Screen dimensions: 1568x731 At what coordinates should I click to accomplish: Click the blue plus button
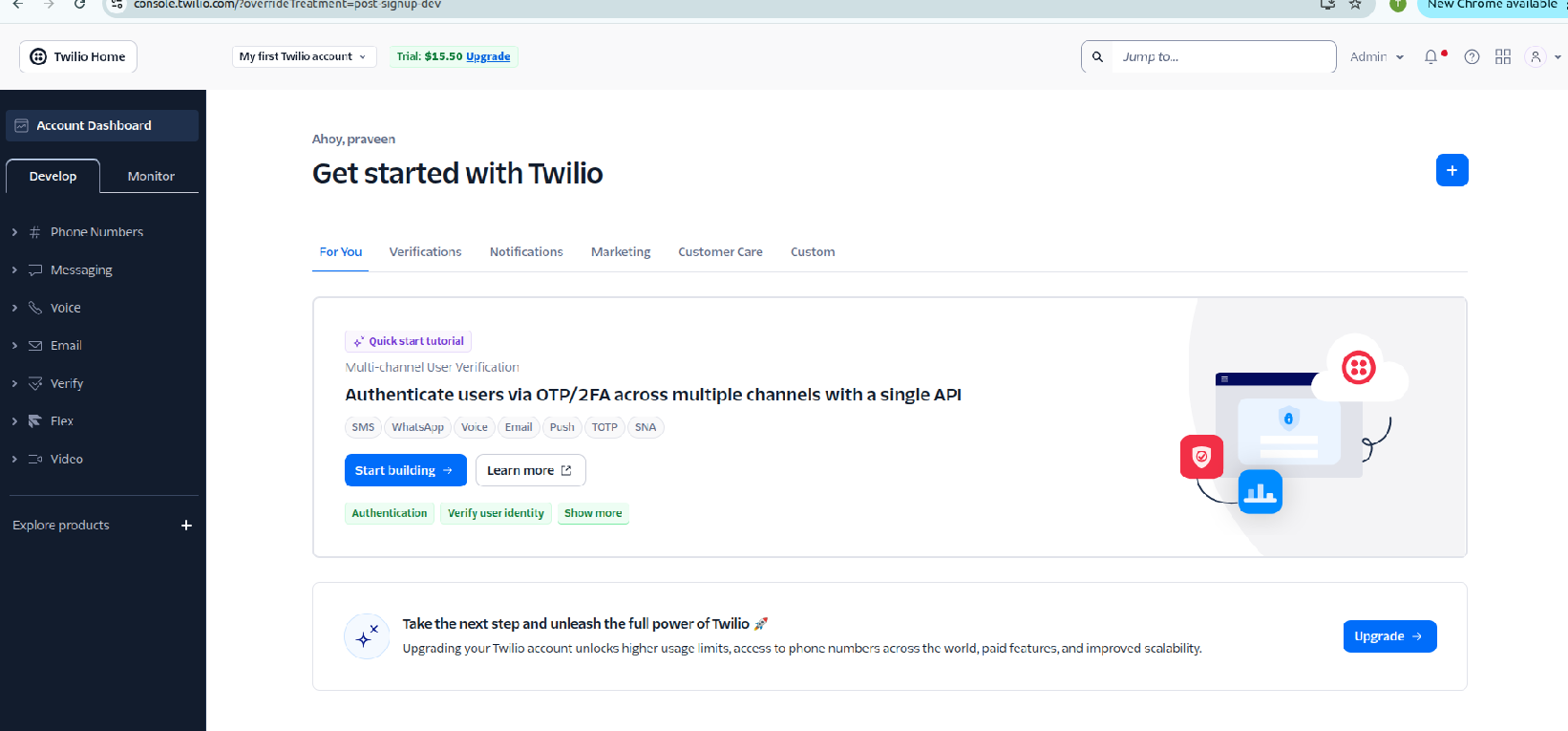pos(1451,170)
